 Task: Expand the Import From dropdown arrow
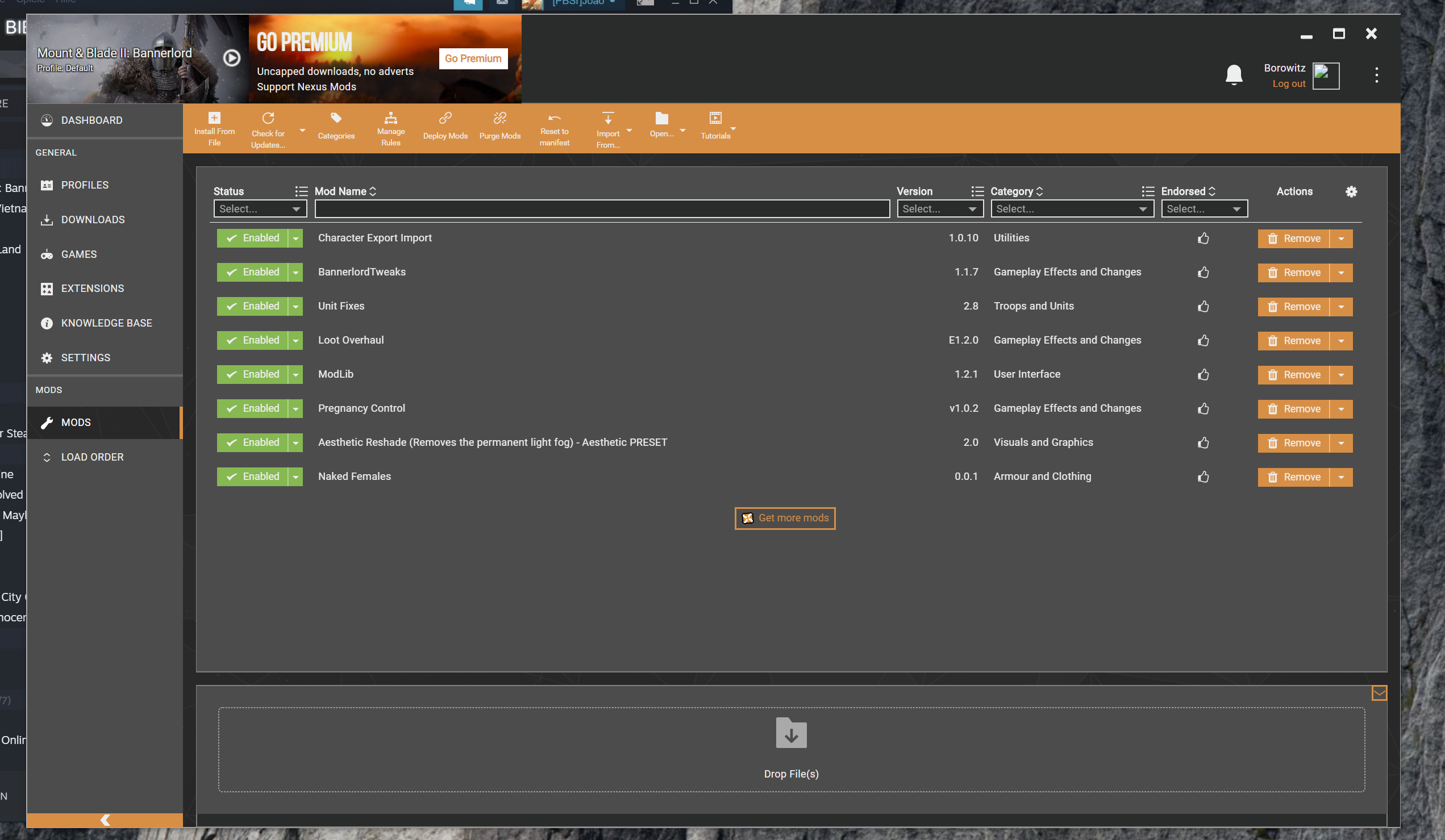pyautogui.click(x=629, y=131)
